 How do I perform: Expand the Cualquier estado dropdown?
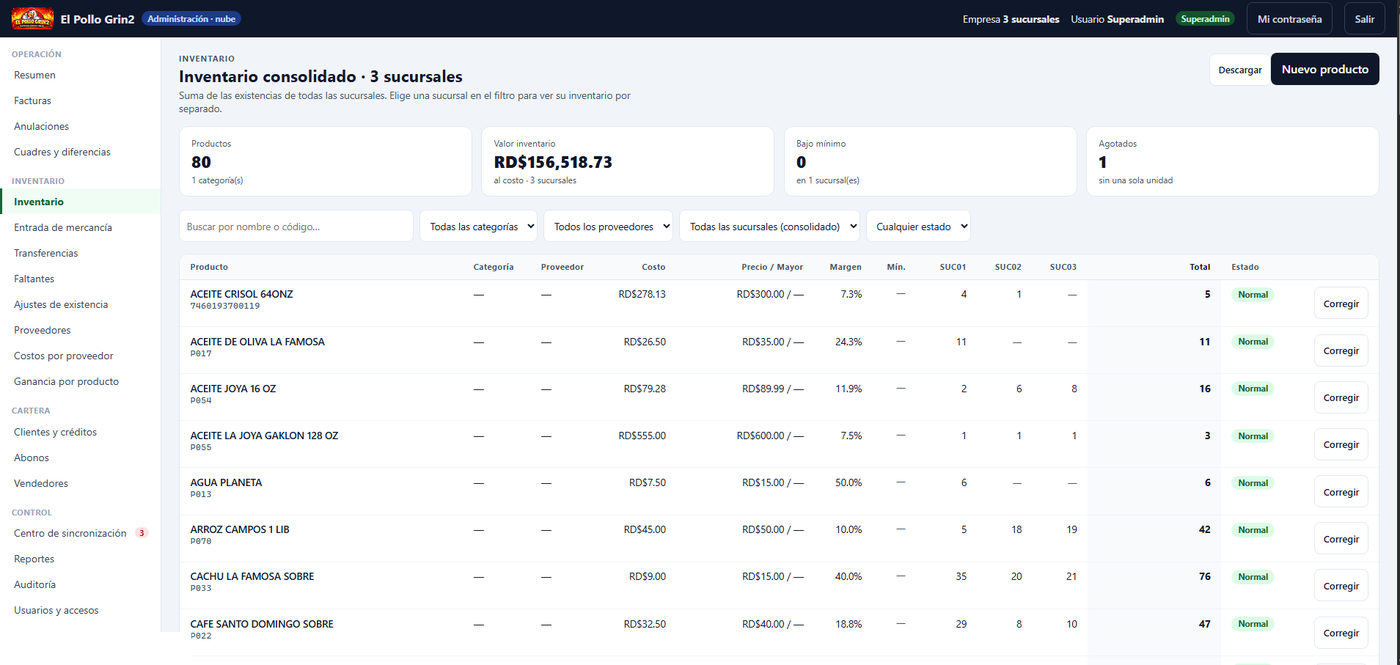(918, 226)
